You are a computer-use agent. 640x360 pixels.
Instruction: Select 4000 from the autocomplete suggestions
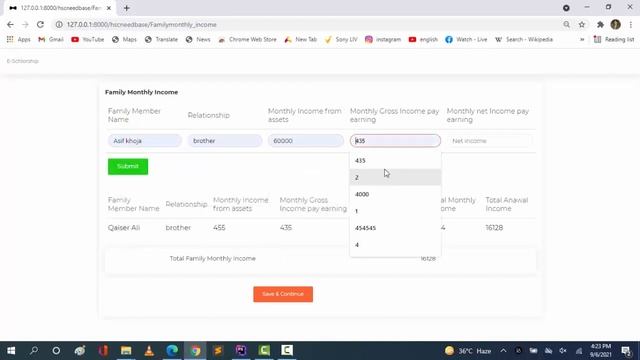pos(395,194)
